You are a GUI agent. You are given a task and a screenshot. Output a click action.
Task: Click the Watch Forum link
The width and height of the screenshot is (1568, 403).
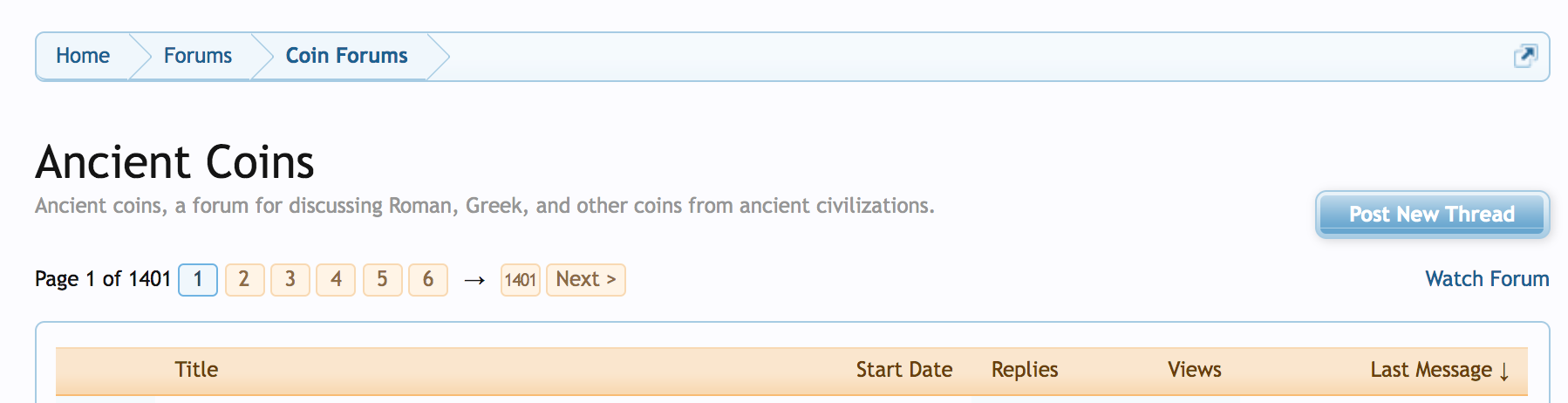tap(1487, 279)
